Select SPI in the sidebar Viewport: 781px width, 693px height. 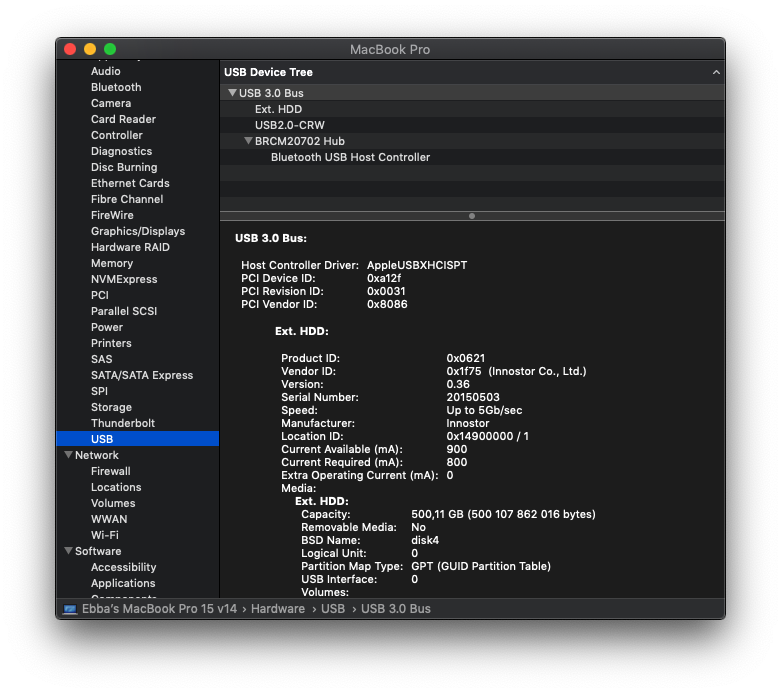point(99,391)
